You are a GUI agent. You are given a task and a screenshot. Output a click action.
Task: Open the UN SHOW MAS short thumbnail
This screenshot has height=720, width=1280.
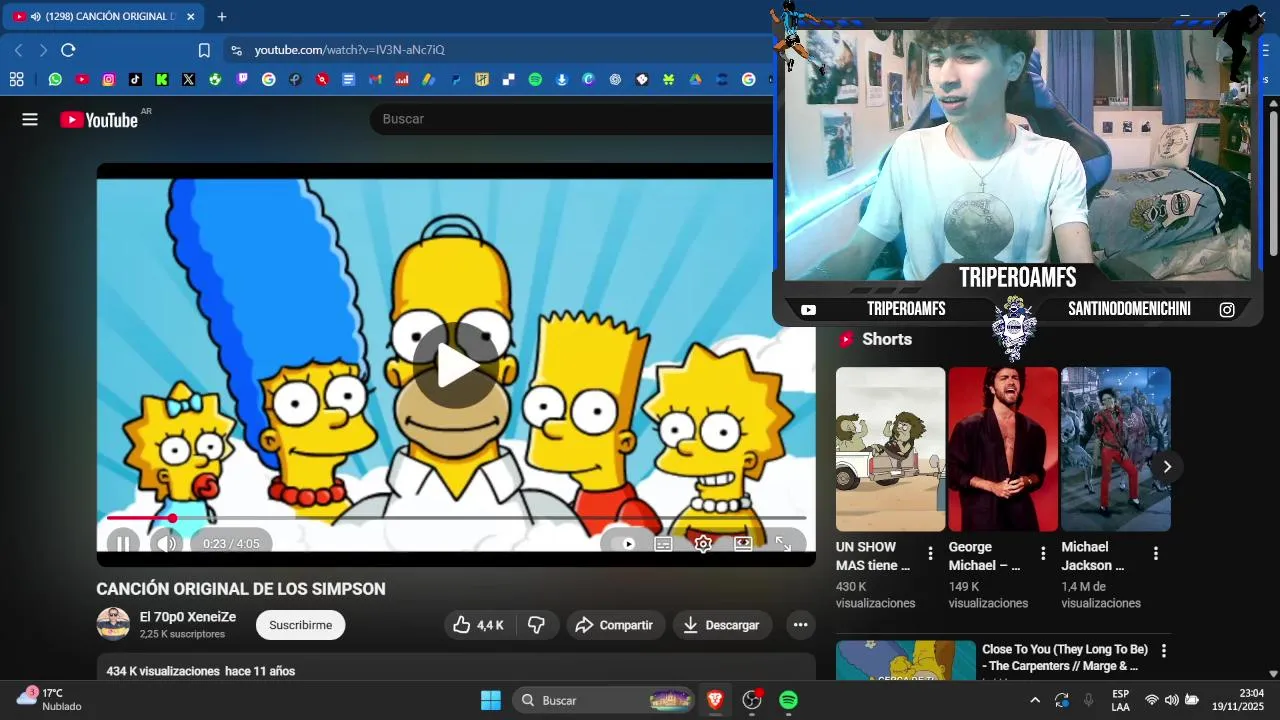[x=890, y=449]
